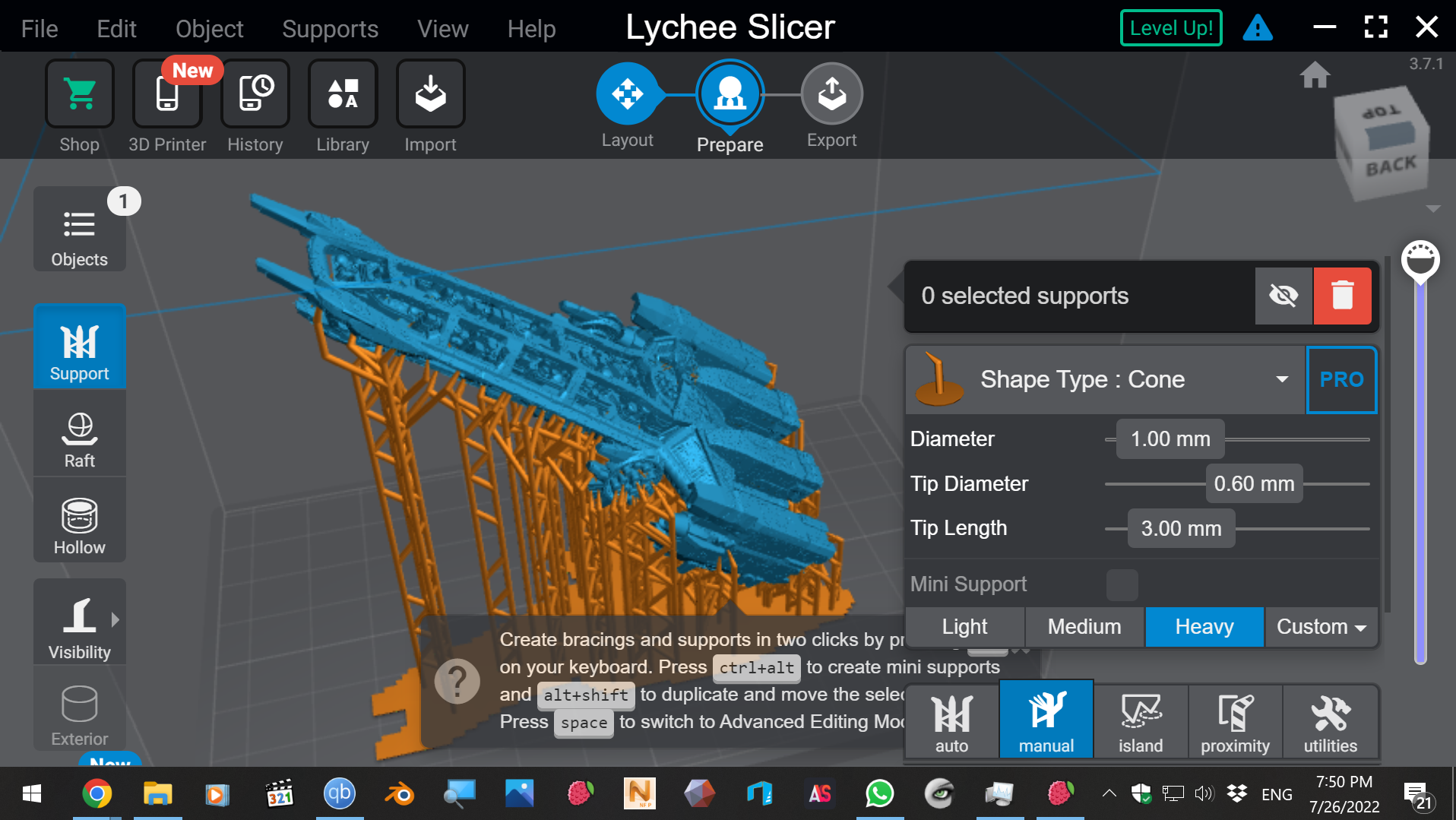The image size is (1456, 820).
Task: Click the layer slider handle at top
Action: [x=1420, y=261]
